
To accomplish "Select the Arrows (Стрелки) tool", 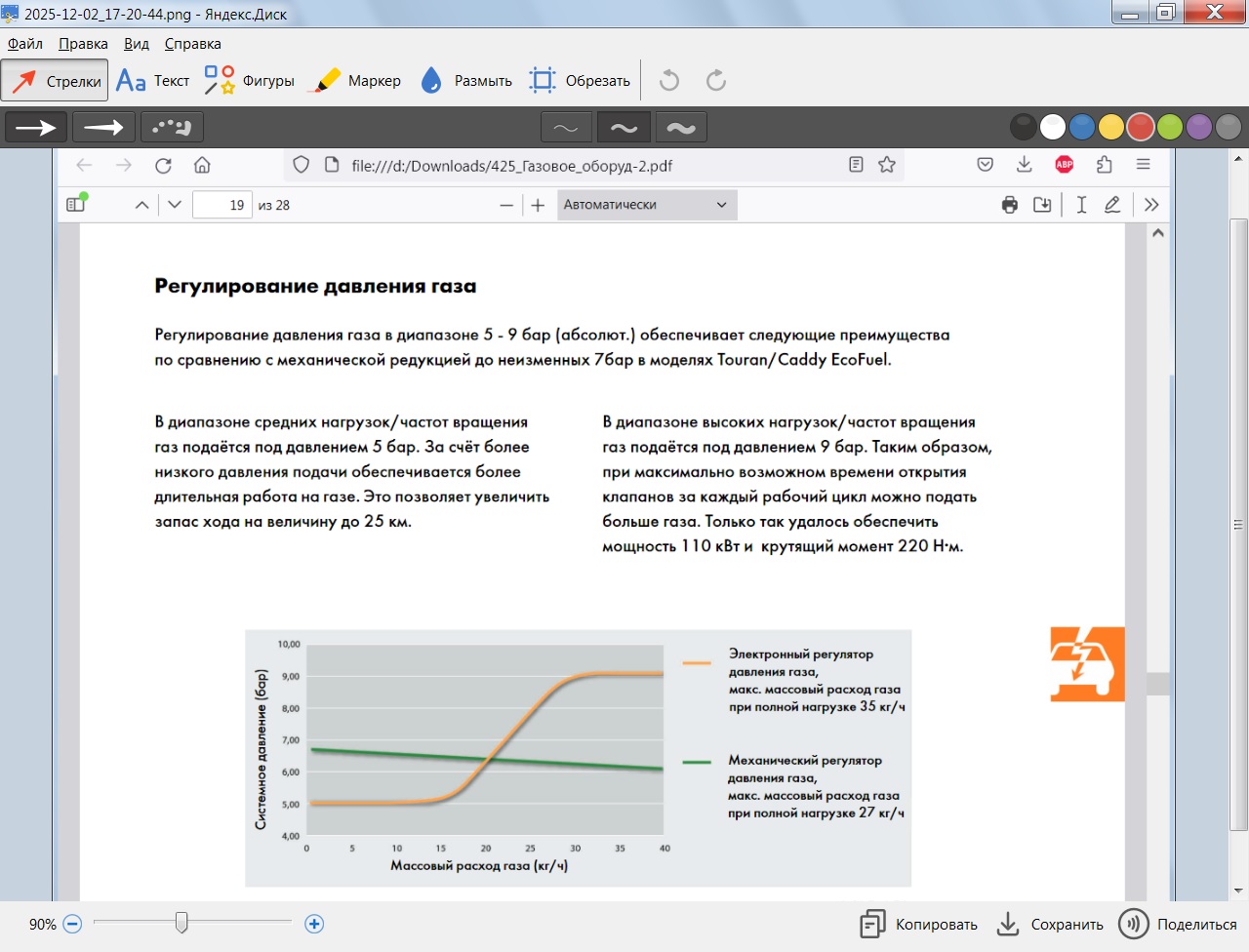I will [55, 81].
